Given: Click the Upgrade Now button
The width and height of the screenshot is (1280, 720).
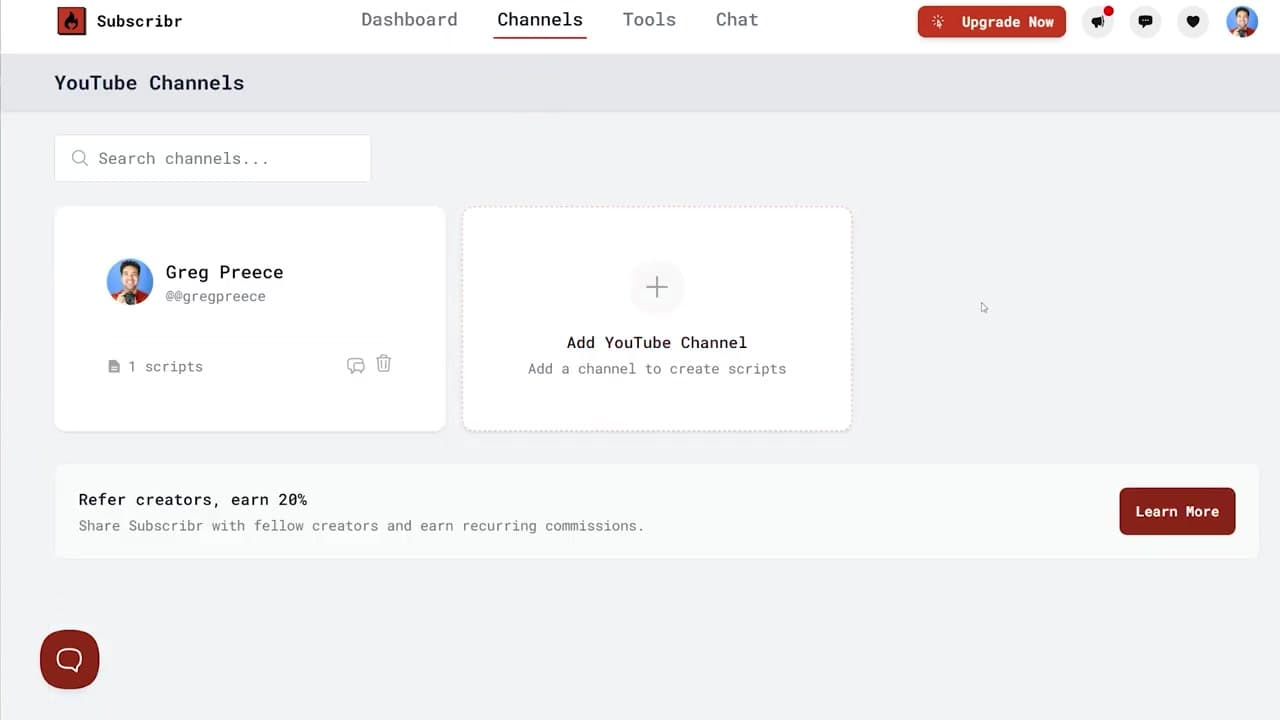Looking at the screenshot, I should tap(992, 22).
